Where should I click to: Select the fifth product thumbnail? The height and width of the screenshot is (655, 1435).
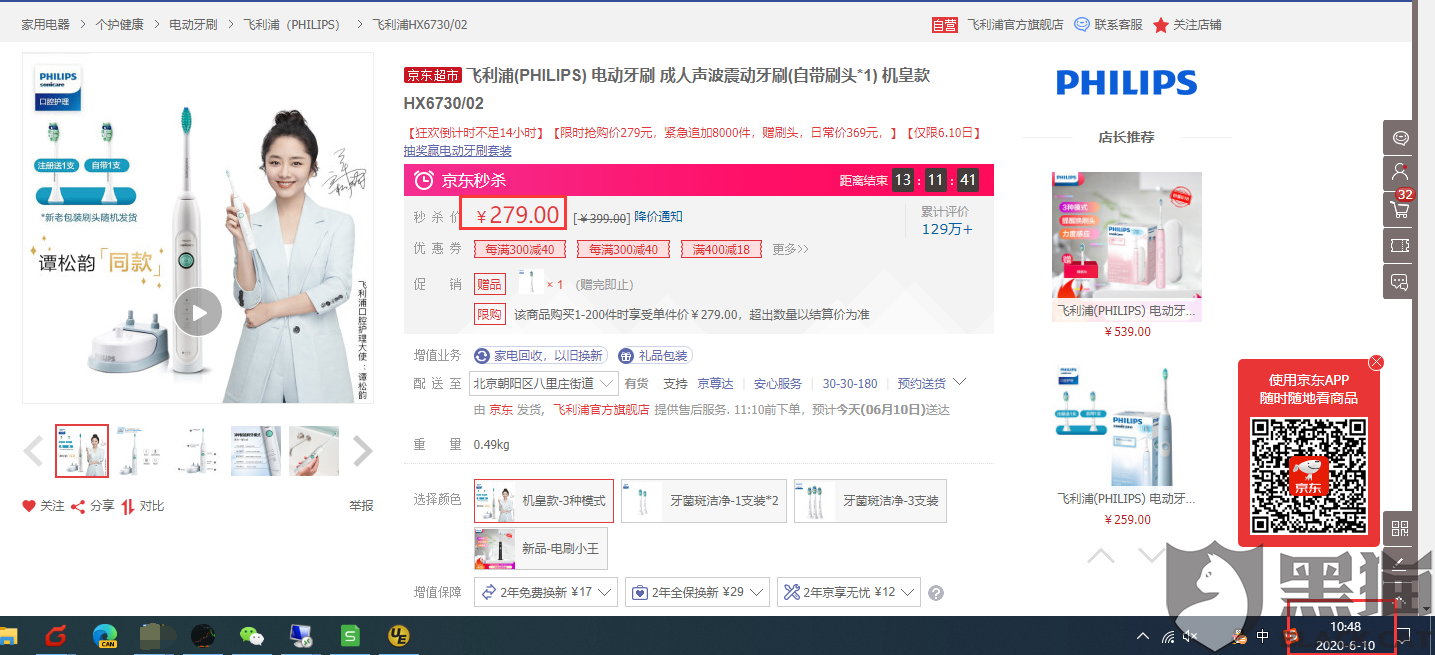click(314, 451)
